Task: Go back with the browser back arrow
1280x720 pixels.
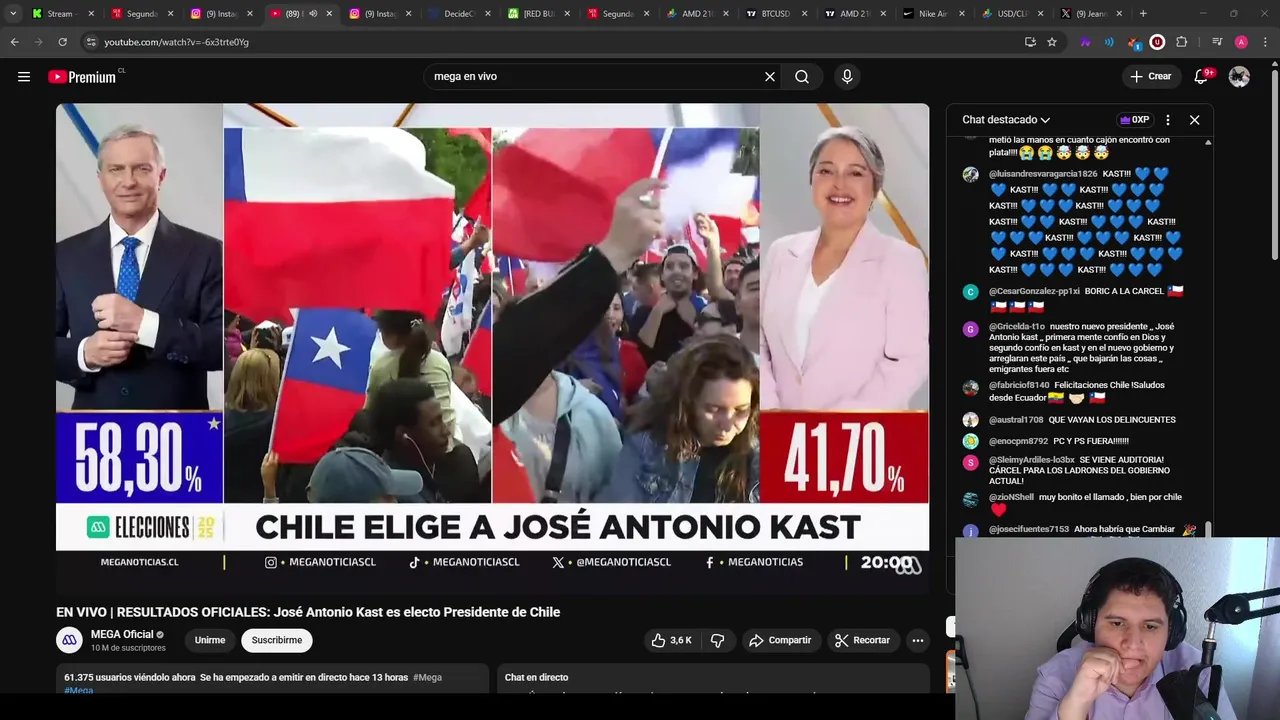Action: point(14,42)
